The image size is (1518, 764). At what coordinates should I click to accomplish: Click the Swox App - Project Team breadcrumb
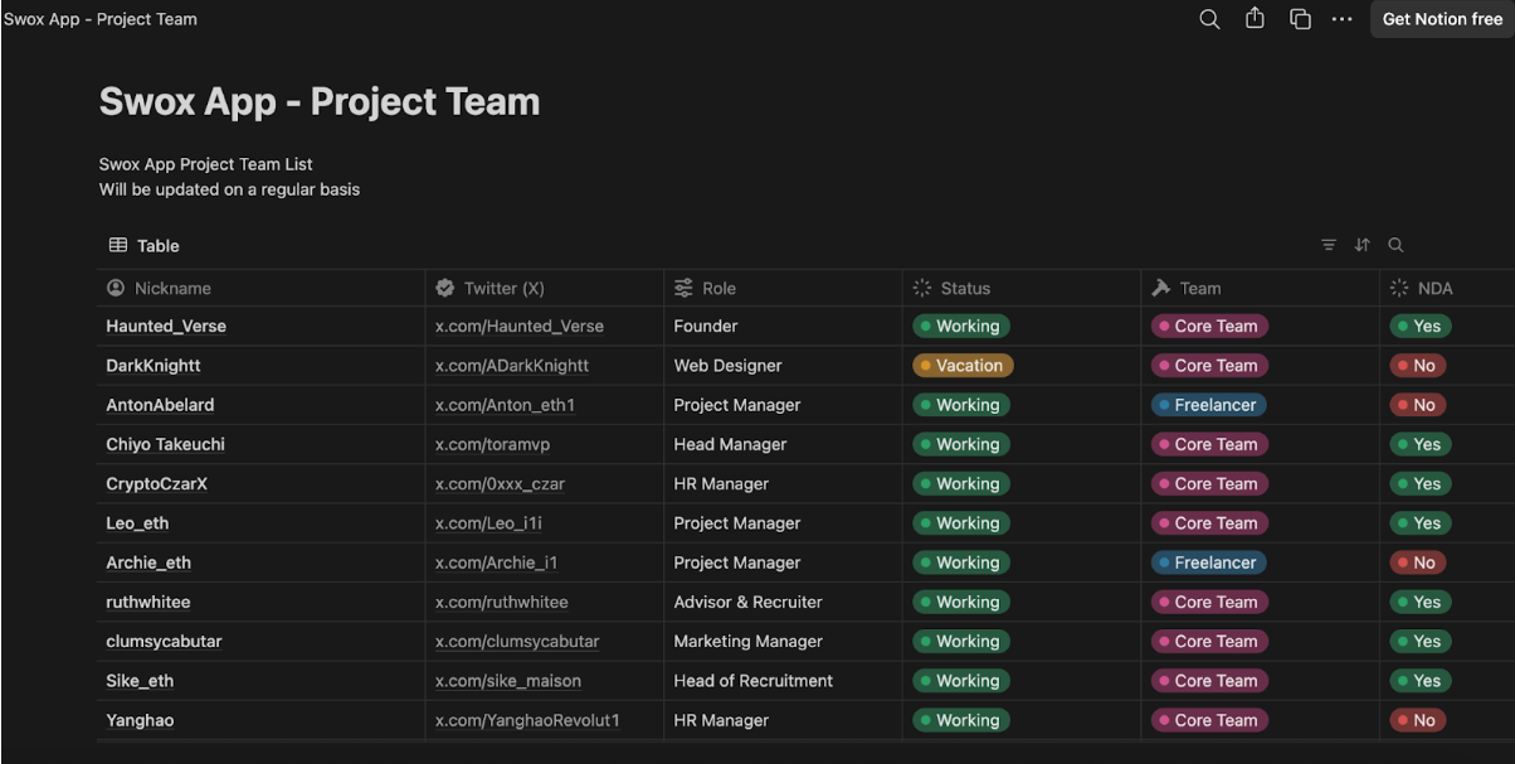coord(100,19)
